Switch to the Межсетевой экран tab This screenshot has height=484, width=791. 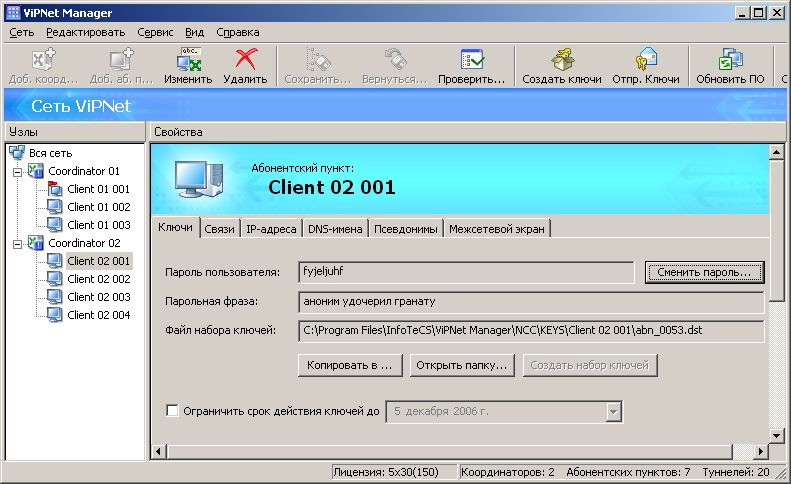coord(497,229)
